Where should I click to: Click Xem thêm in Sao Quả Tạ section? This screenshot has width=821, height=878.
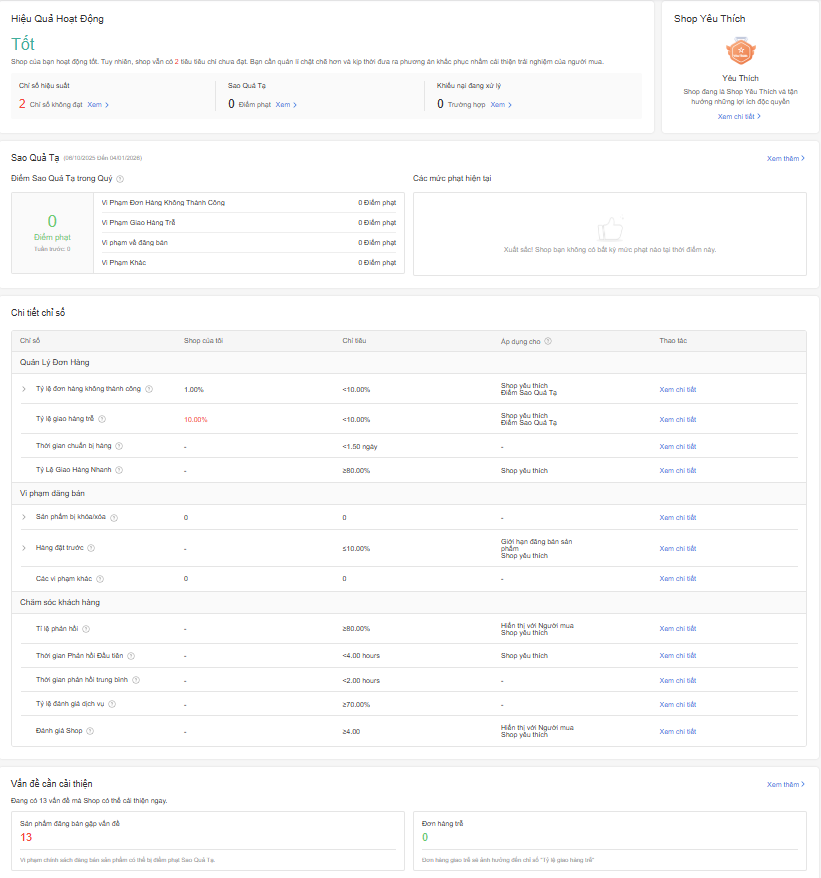(785, 158)
